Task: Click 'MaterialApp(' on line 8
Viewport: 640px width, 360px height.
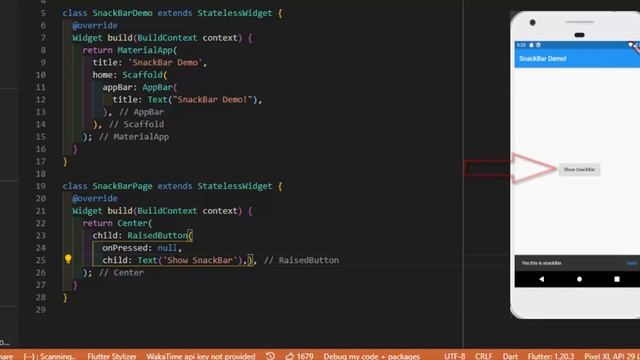Action: pyautogui.click(x=147, y=50)
